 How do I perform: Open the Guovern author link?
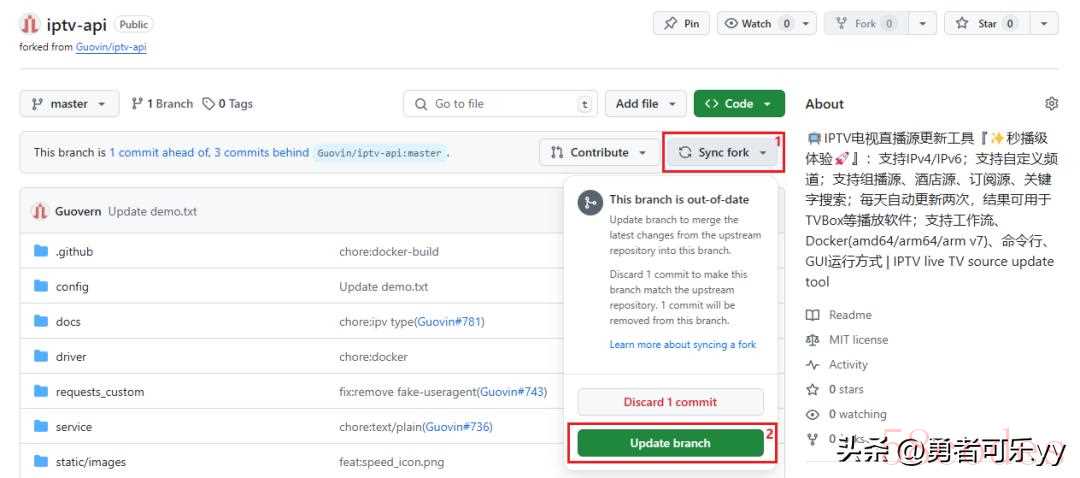[x=78, y=211]
